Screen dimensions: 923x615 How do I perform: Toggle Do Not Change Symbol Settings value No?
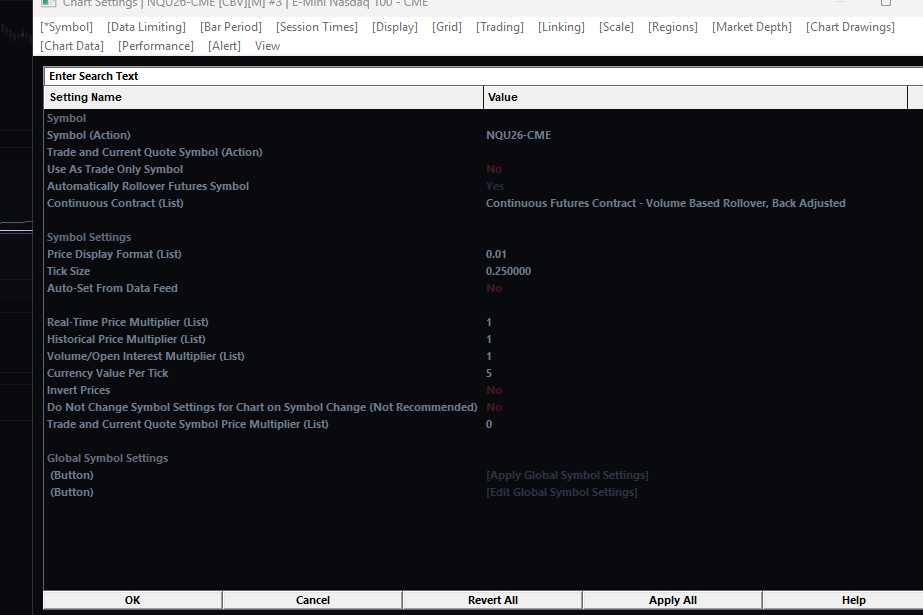(494, 407)
